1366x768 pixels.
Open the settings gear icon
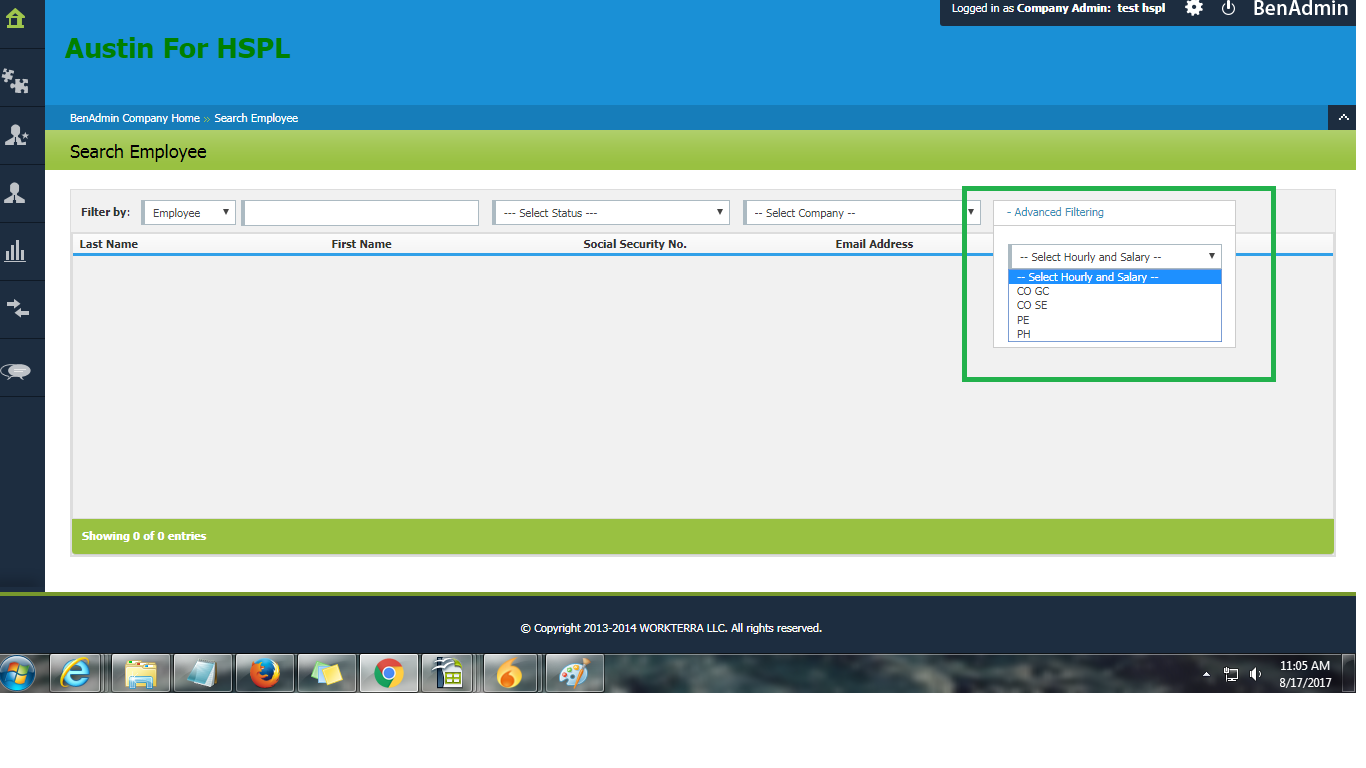1194,8
